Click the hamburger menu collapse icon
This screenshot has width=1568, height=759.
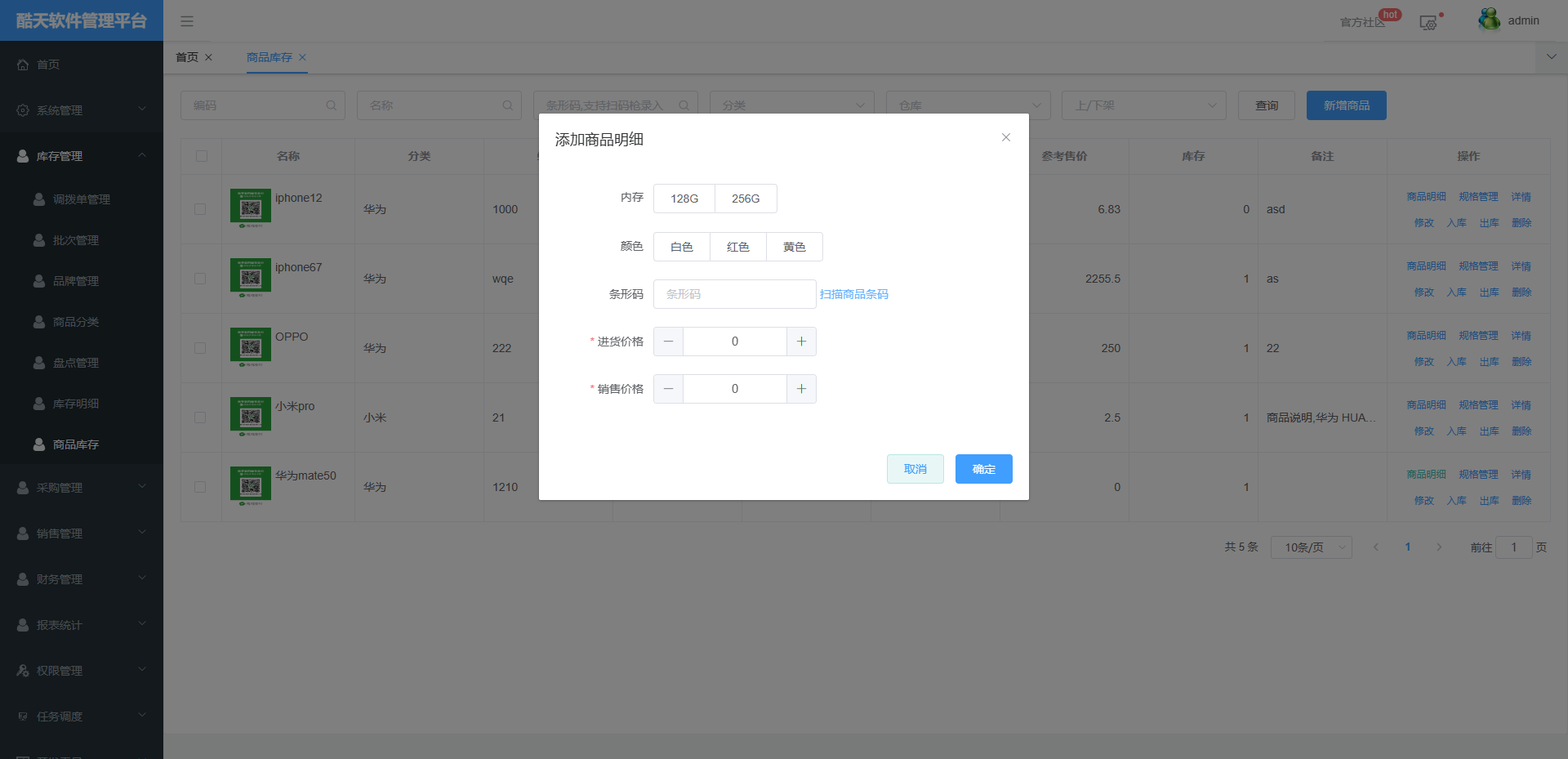pyautogui.click(x=187, y=21)
